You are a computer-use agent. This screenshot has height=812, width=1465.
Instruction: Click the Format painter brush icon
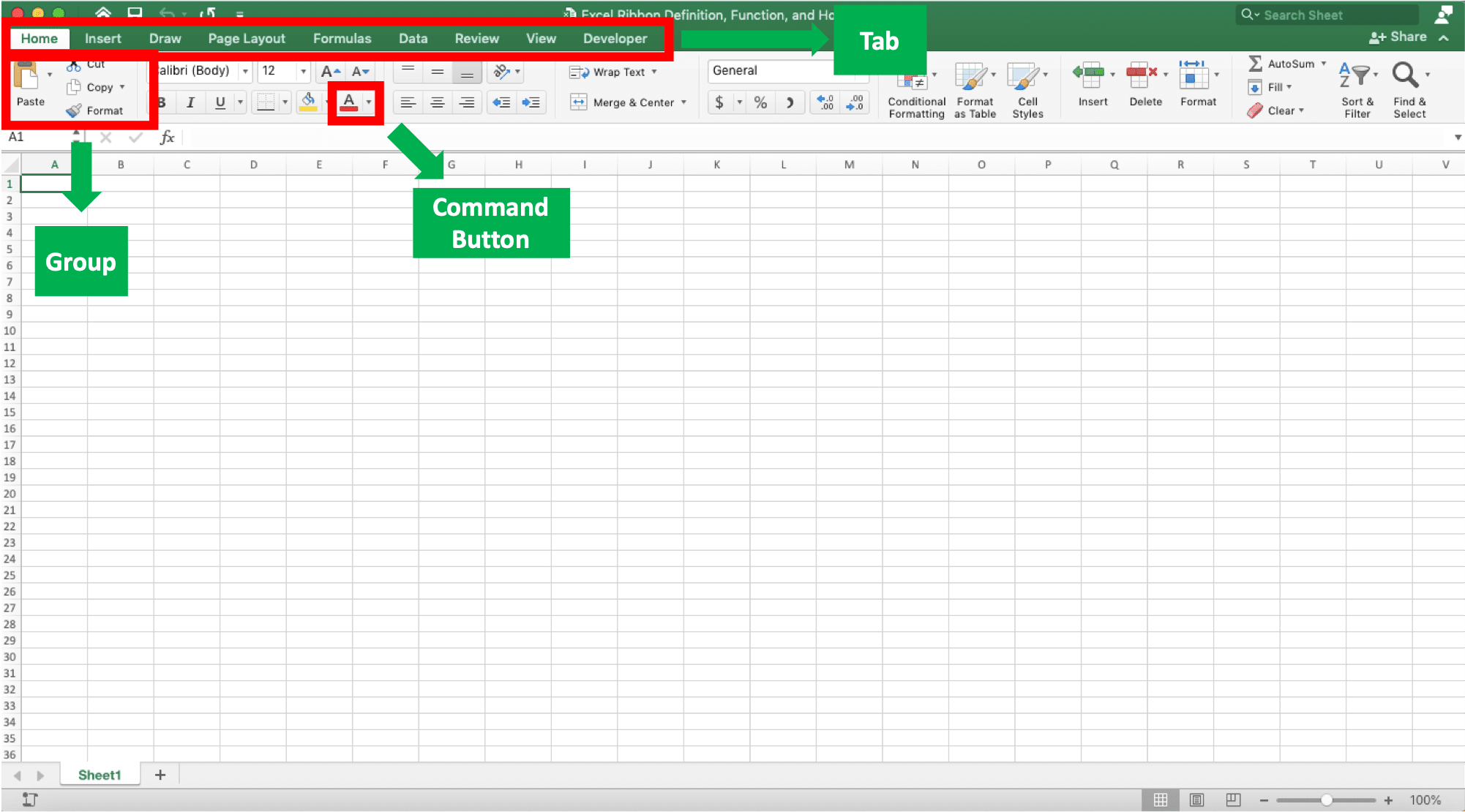coord(73,110)
